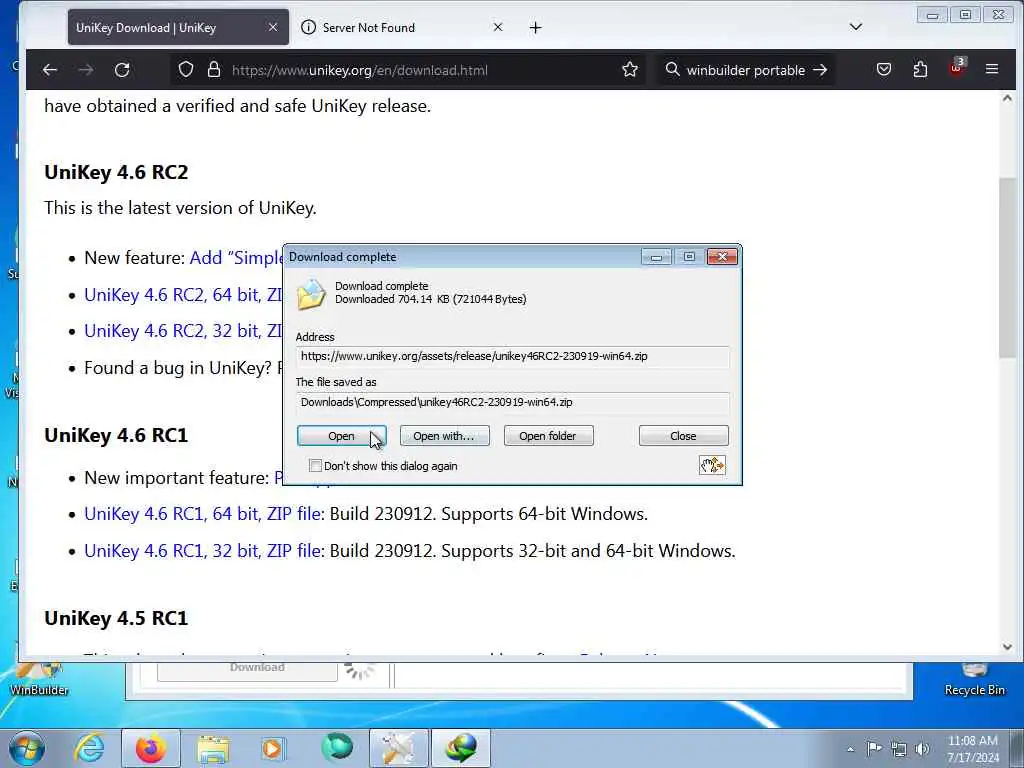Expand the list all tabs dropdown chevron
The image size is (1024, 768).
click(x=856, y=27)
